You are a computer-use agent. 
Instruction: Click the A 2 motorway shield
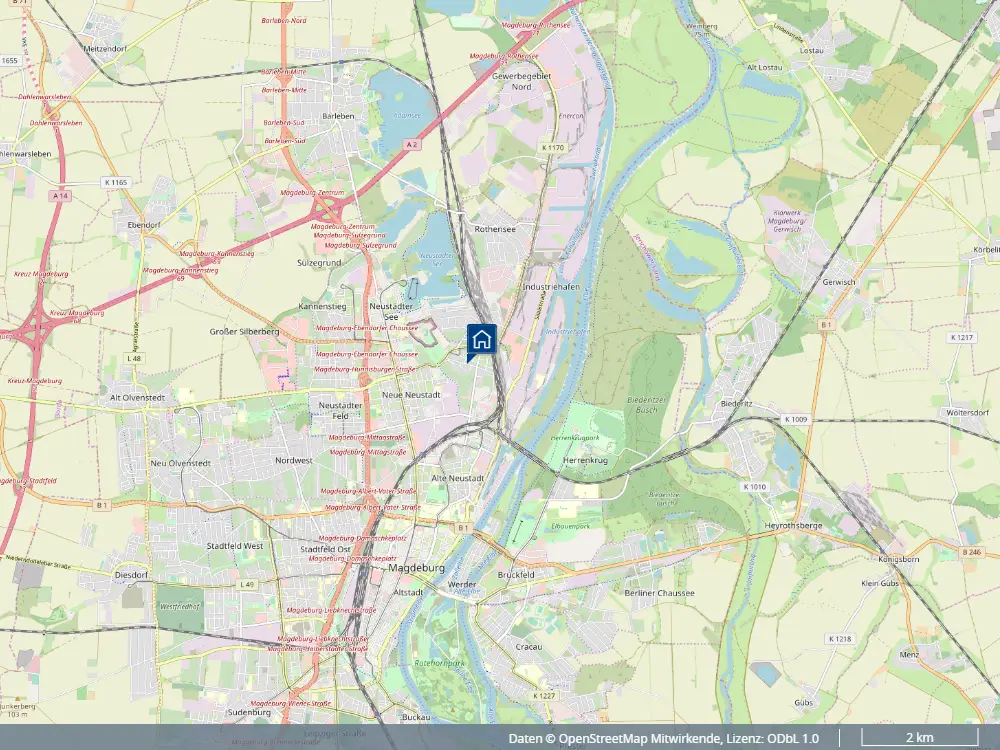413,145
